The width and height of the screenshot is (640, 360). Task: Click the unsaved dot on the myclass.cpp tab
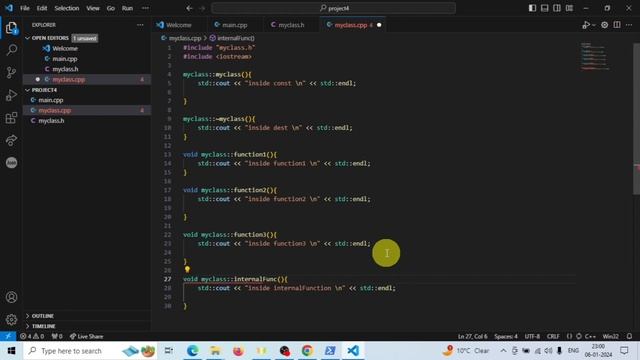pos(379,25)
